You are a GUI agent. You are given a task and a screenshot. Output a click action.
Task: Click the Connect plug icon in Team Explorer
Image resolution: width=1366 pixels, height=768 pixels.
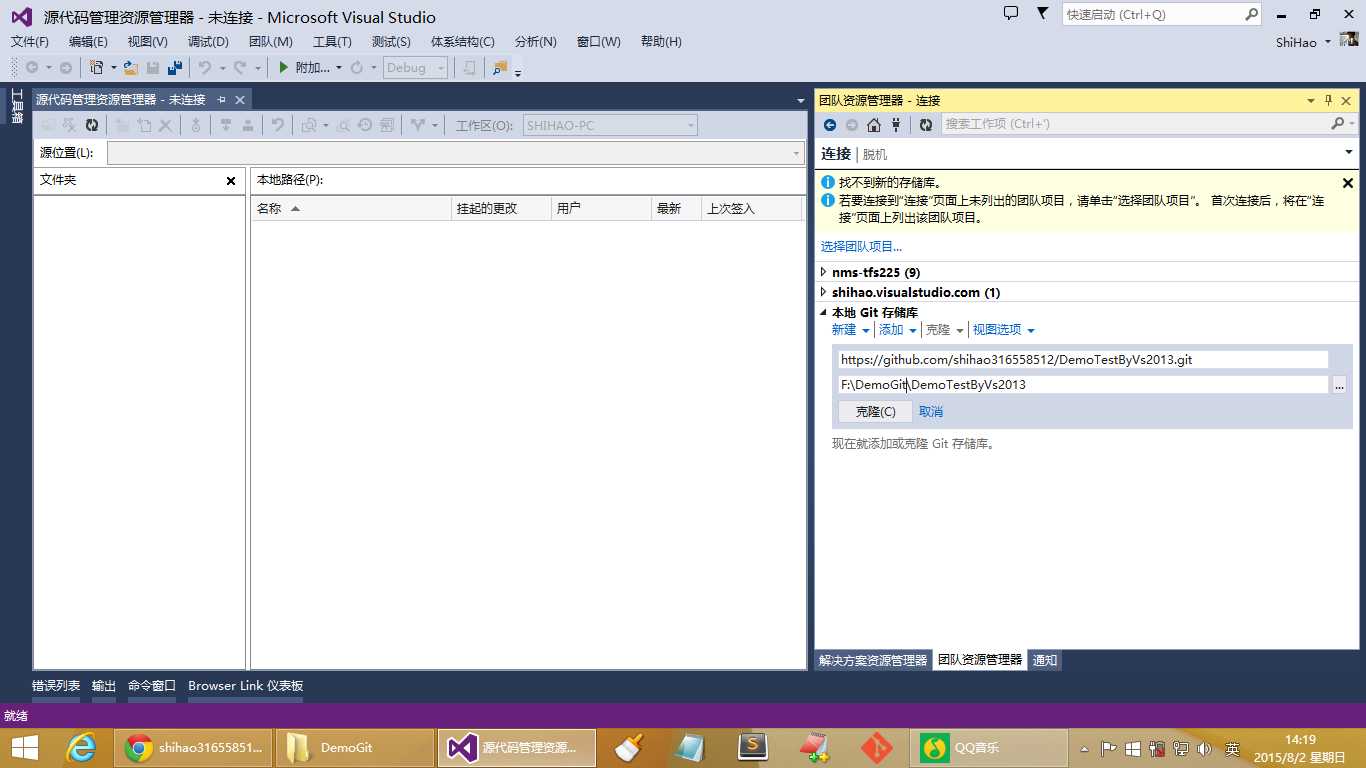(x=896, y=125)
